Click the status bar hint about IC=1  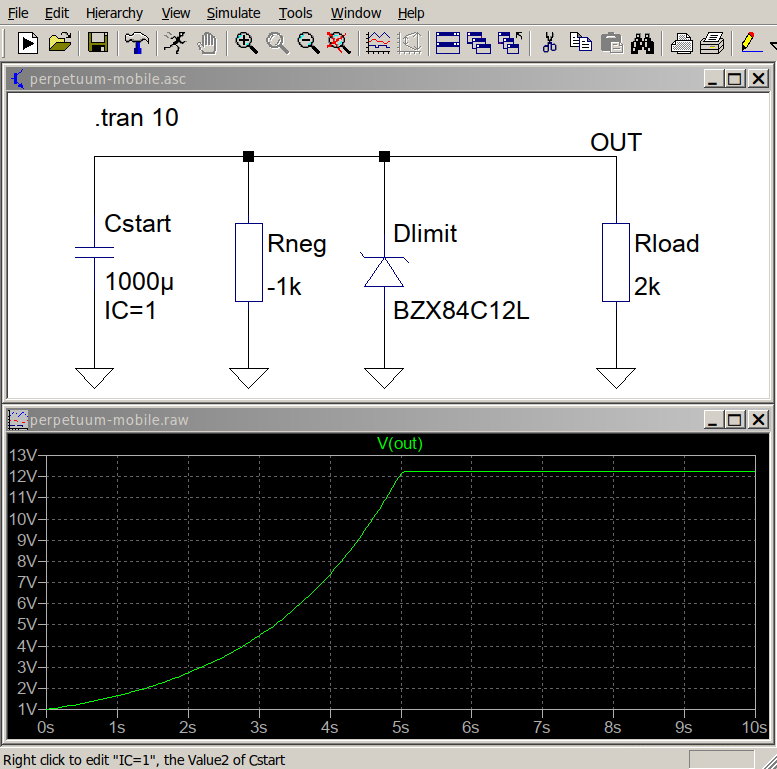point(144,760)
